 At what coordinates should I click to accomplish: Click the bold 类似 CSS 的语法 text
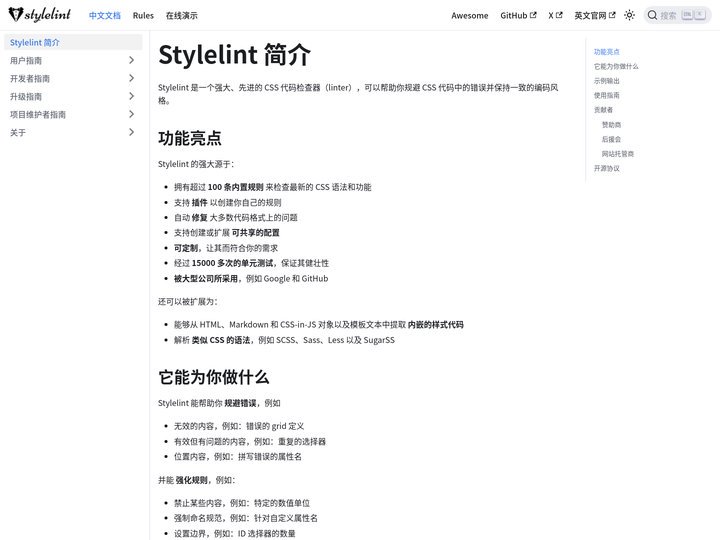point(220,340)
